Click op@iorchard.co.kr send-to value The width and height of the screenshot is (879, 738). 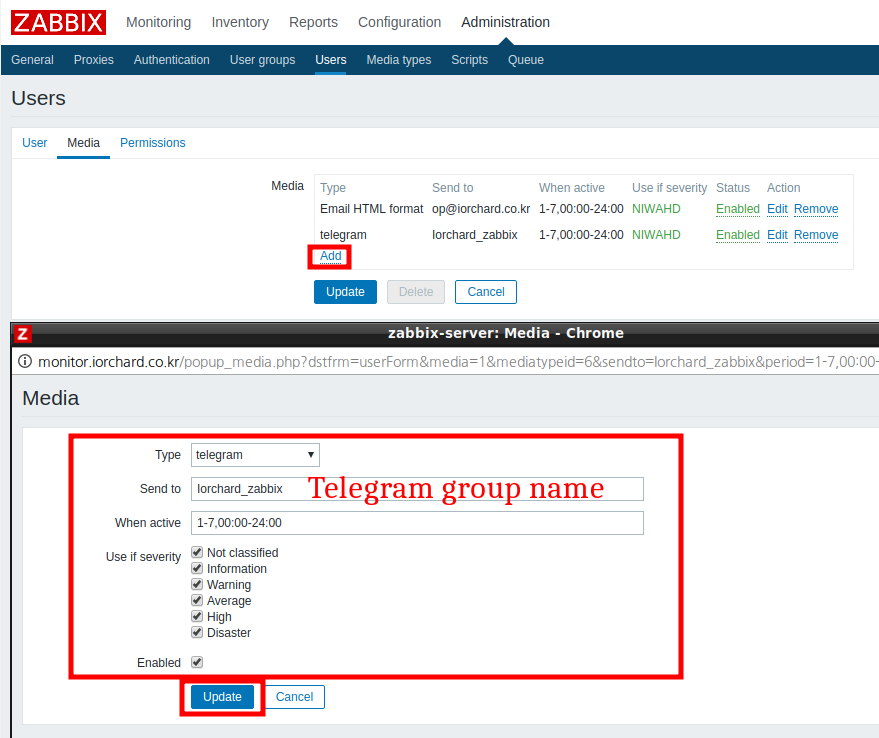(481, 209)
